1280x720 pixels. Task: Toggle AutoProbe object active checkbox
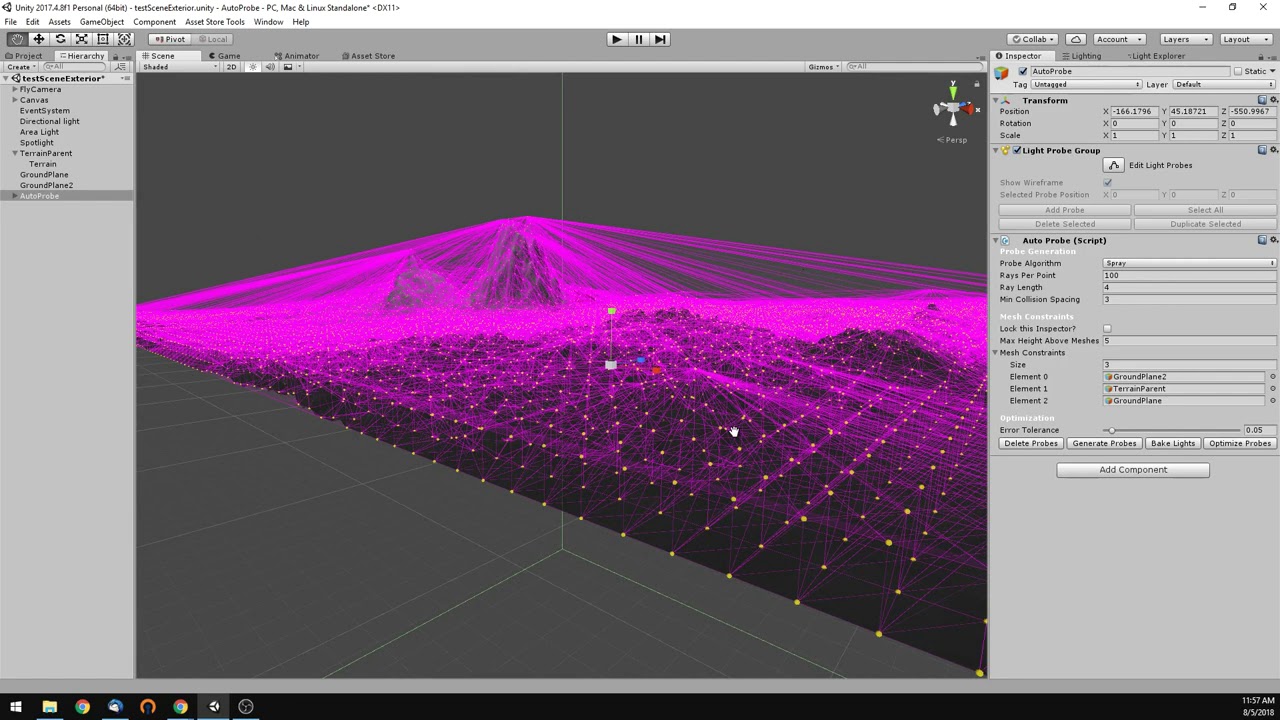pyautogui.click(x=1022, y=71)
